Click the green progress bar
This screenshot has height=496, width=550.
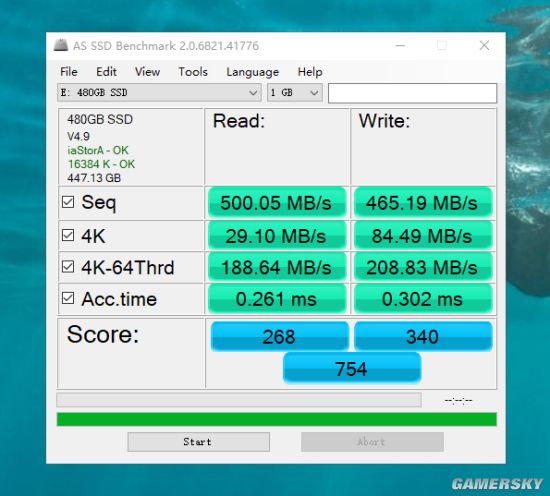point(276,419)
